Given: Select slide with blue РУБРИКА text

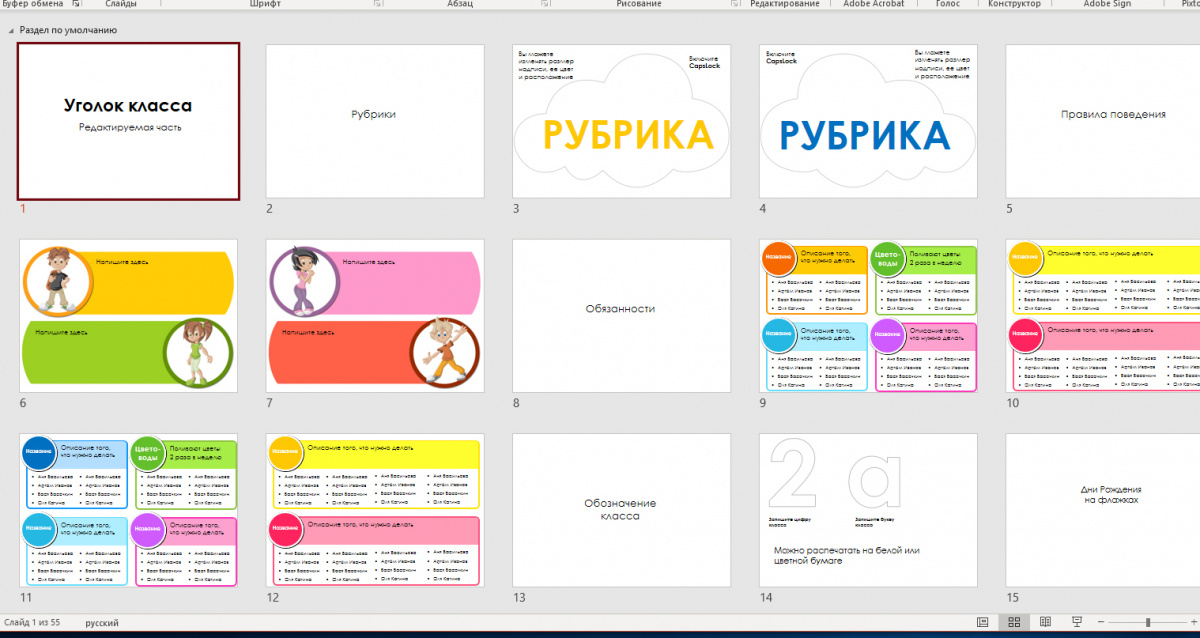Looking at the screenshot, I should 868,121.
